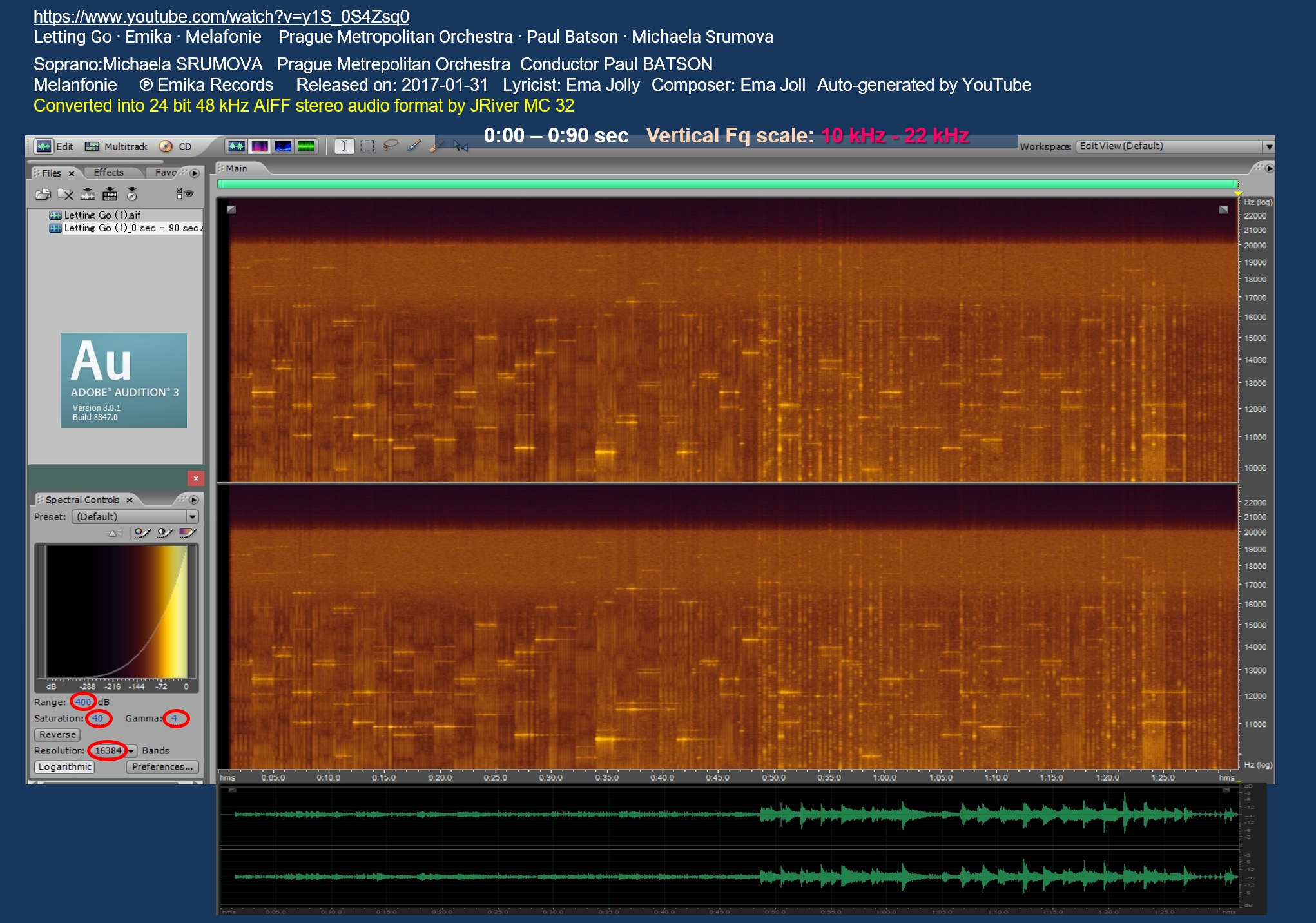Close the Files panel tab
Viewport: 1316px width, 923px height.
click(72, 173)
